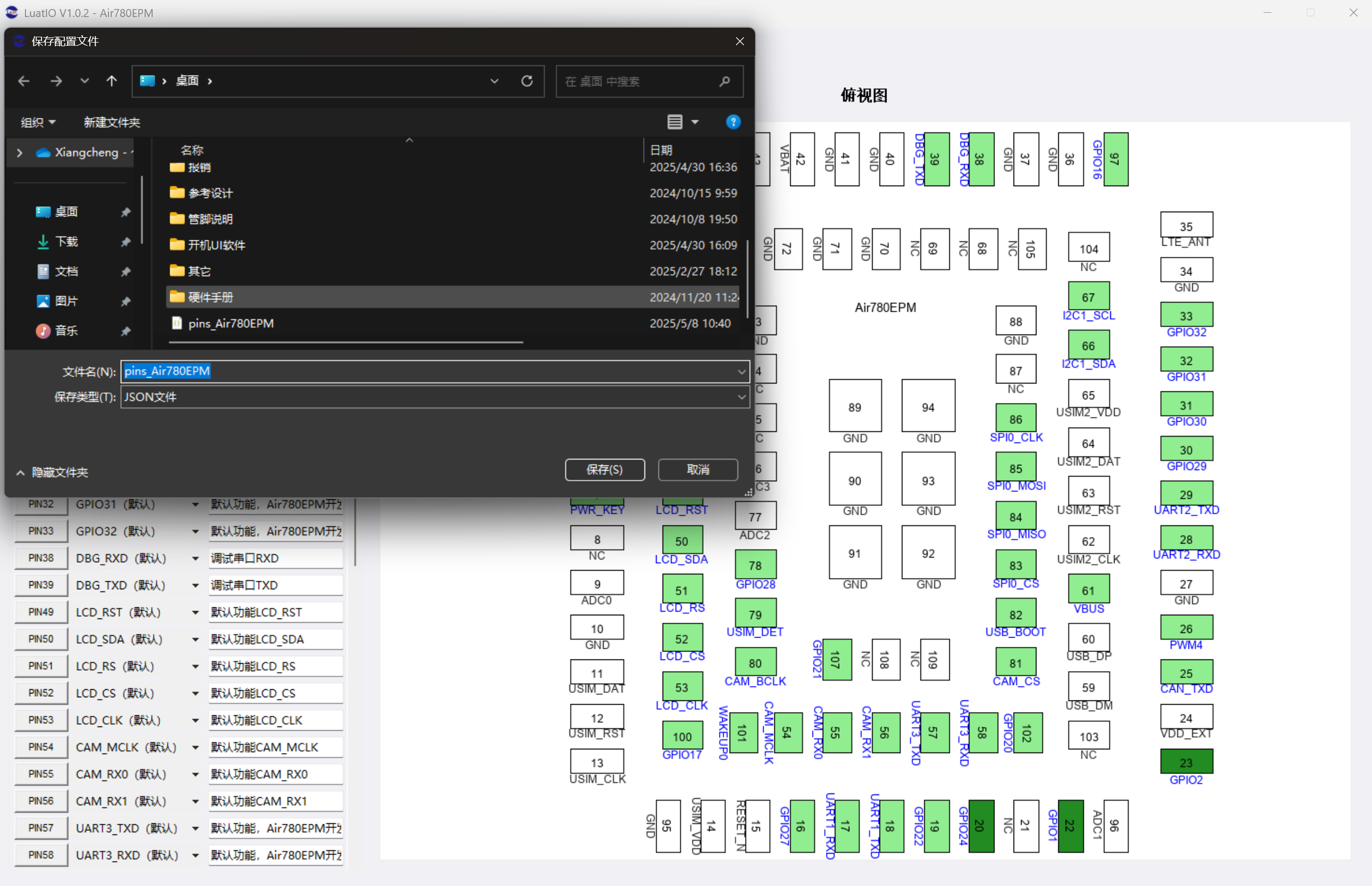Click the back navigation arrow in dialog
The width and height of the screenshot is (1372, 886).
(23, 81)
